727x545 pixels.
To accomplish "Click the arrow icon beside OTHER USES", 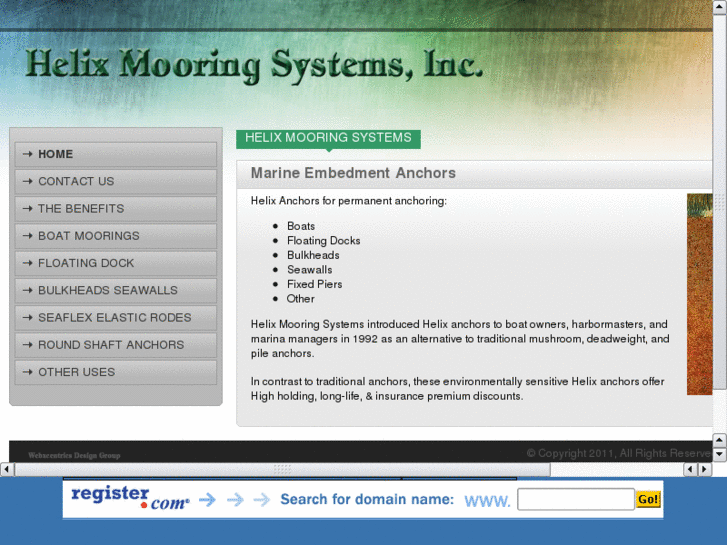I will (28, 372).
